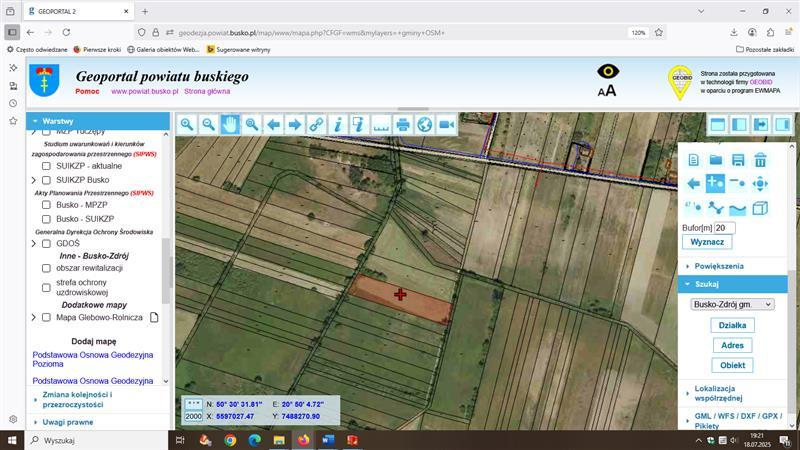The width and height of the screenshot is (800, 450).
Task: Click the save floppy disk icon
Action: tap(738, 160)
